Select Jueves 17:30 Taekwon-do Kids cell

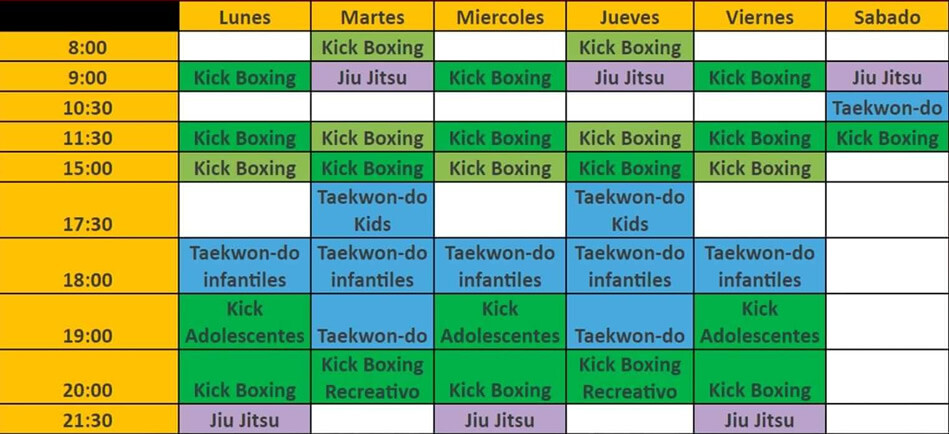point(630,210)
